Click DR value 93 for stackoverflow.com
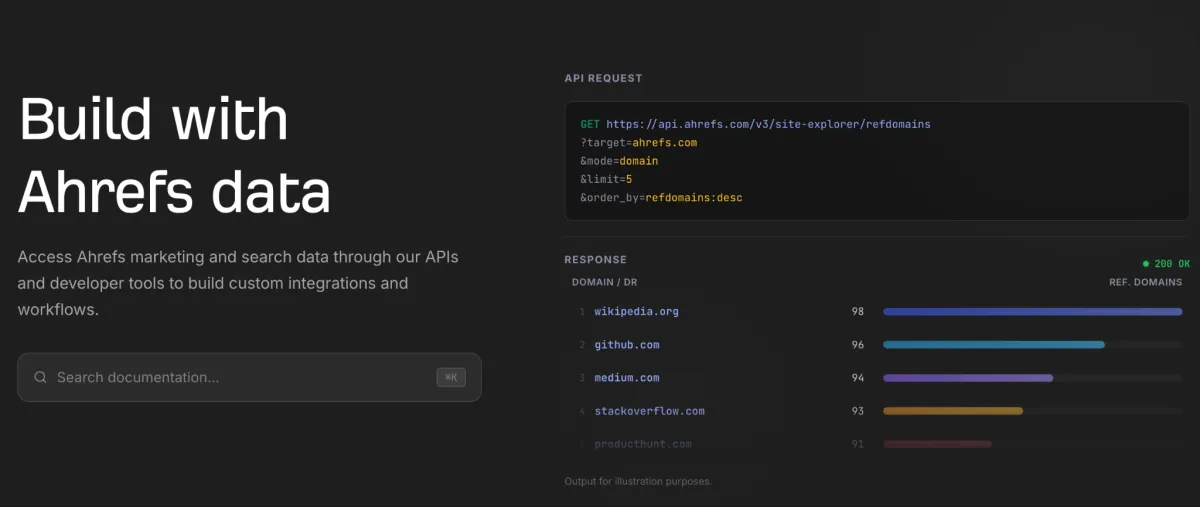This screenshot has height=507, width=1200. coord(858,411)
